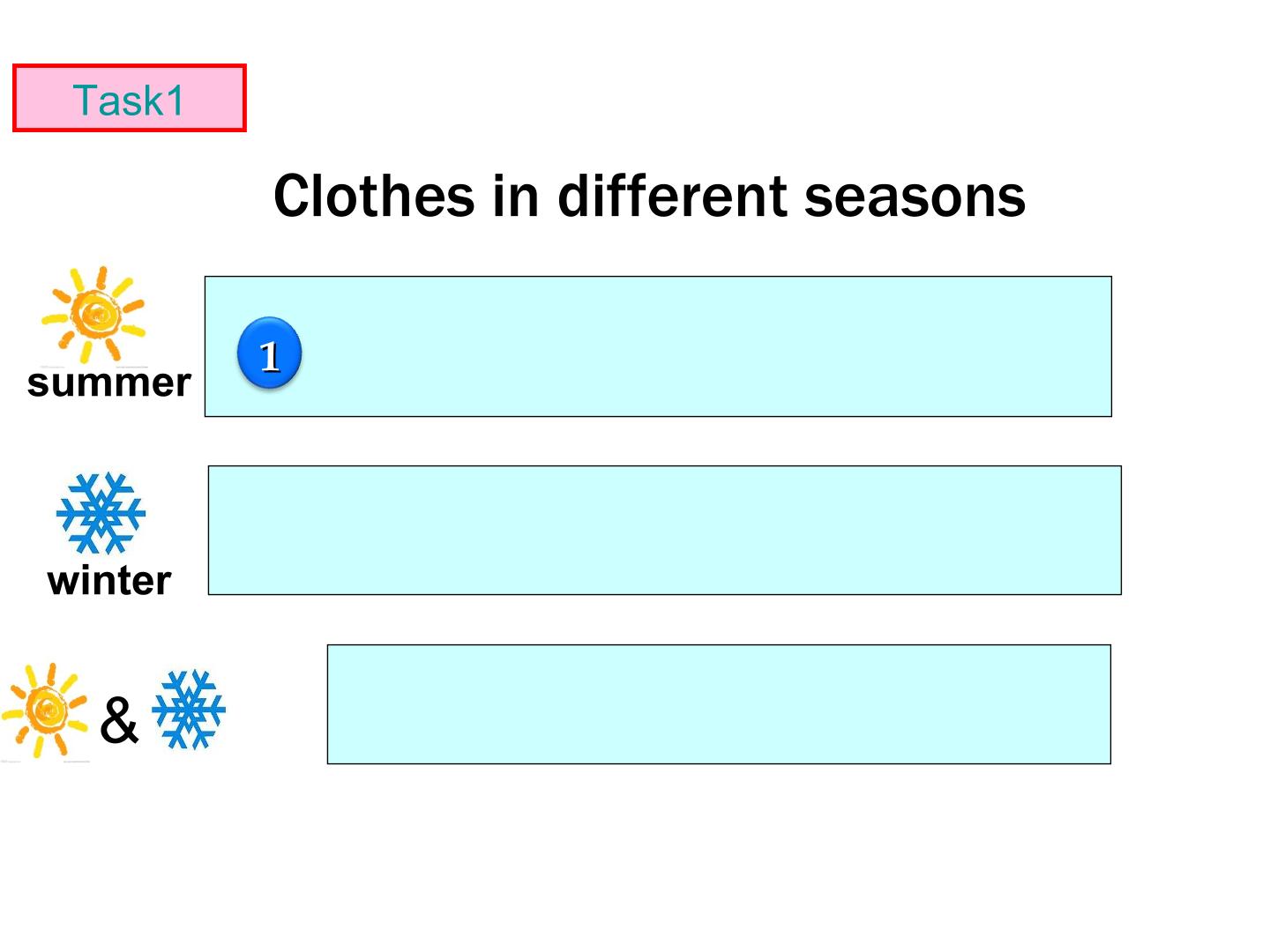This screenshot has height=952, width=1270.
Task: Click the bottom box for both seasons
Action: tap(719, 704)
